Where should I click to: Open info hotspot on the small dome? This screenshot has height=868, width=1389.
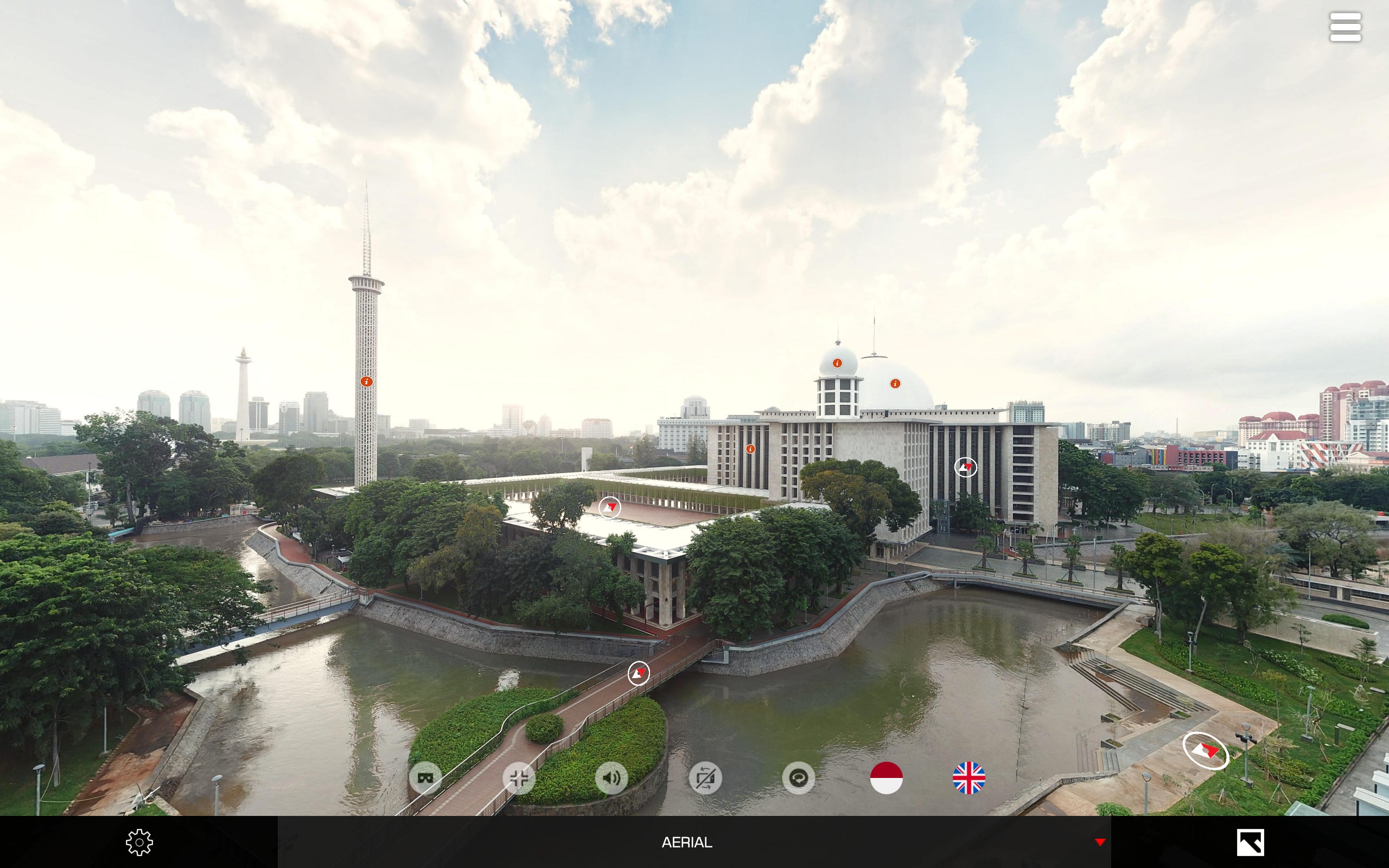[837, 363]
